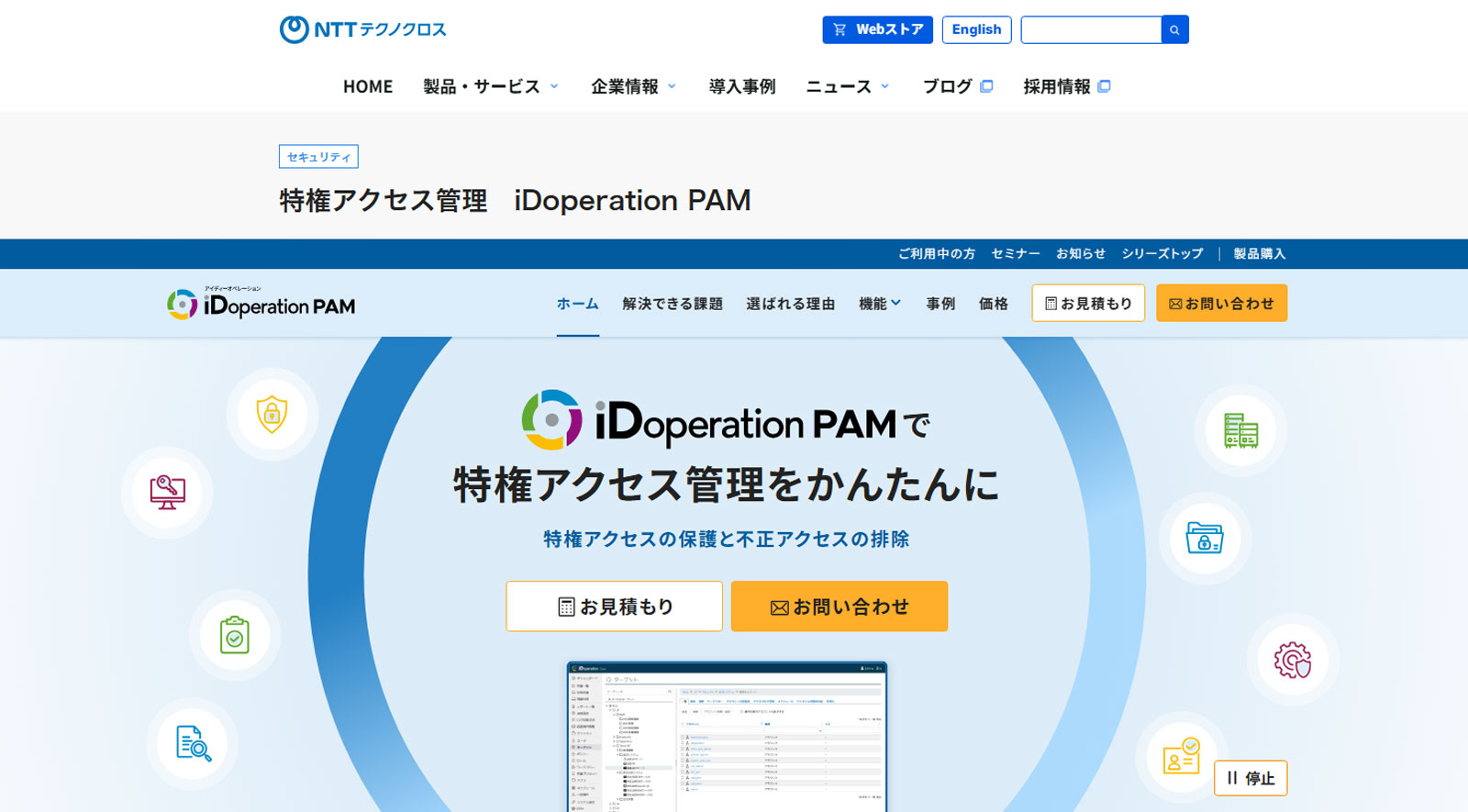Click the document search icon
The height and width of the screenshot is (812, 1468).
point(194,743)
